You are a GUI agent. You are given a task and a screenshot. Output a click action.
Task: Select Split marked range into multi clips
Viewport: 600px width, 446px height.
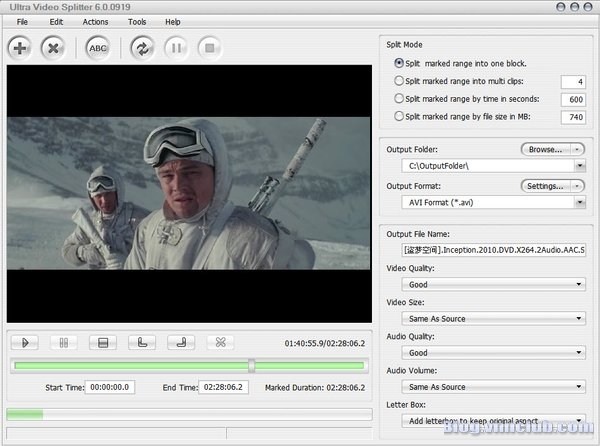[x=398, y=81]
